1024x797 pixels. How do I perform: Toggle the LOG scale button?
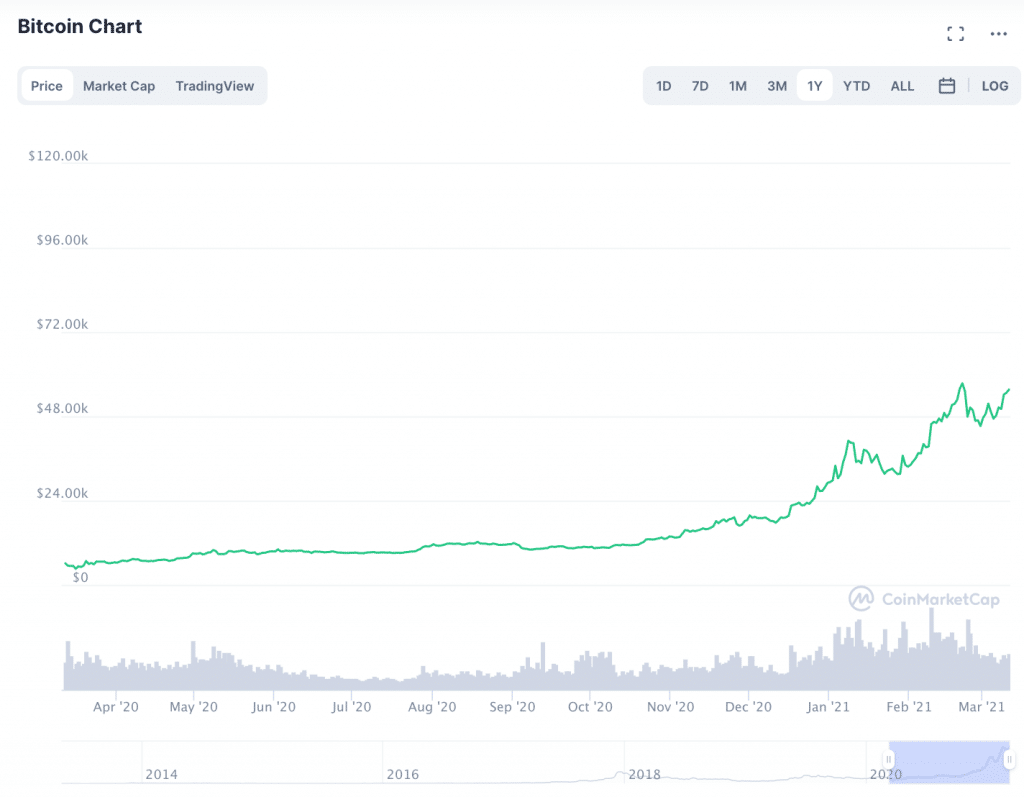pyautogui.click(x=995, y=86)
